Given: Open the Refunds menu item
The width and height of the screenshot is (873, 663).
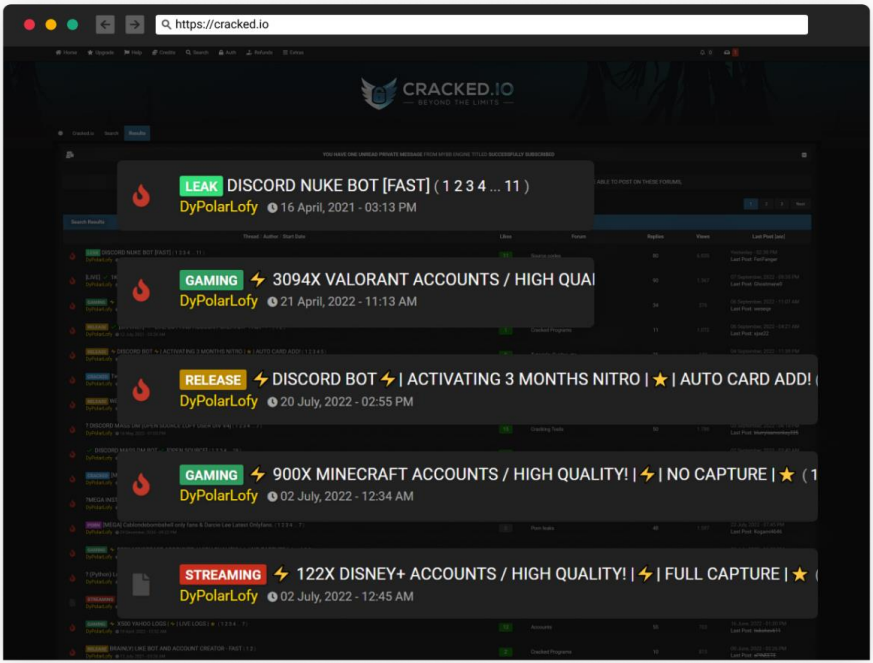Looking at the screenshot, I should click(259, 52).
